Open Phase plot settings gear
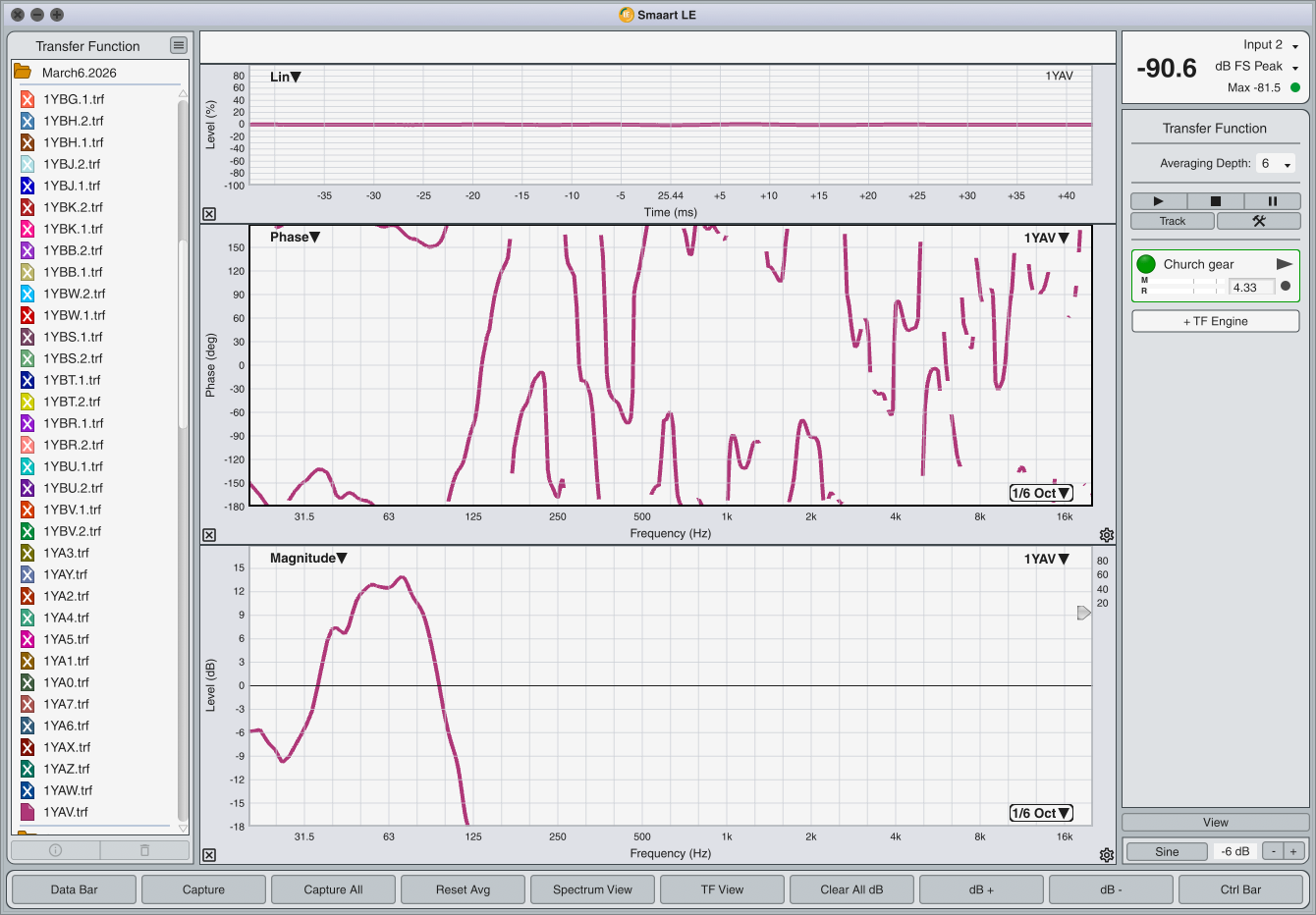 click(1107, 535)
